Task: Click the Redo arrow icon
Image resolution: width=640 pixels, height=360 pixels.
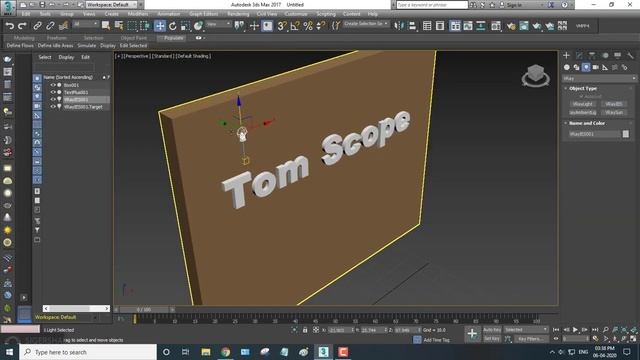Action: pyautogui.click(x=22, y=26)
